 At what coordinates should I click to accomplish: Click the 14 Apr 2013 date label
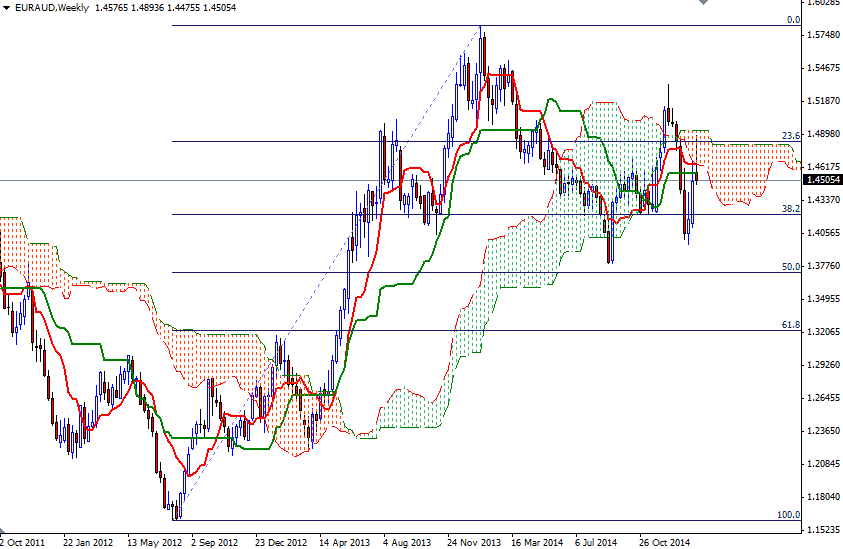[345, 542]
